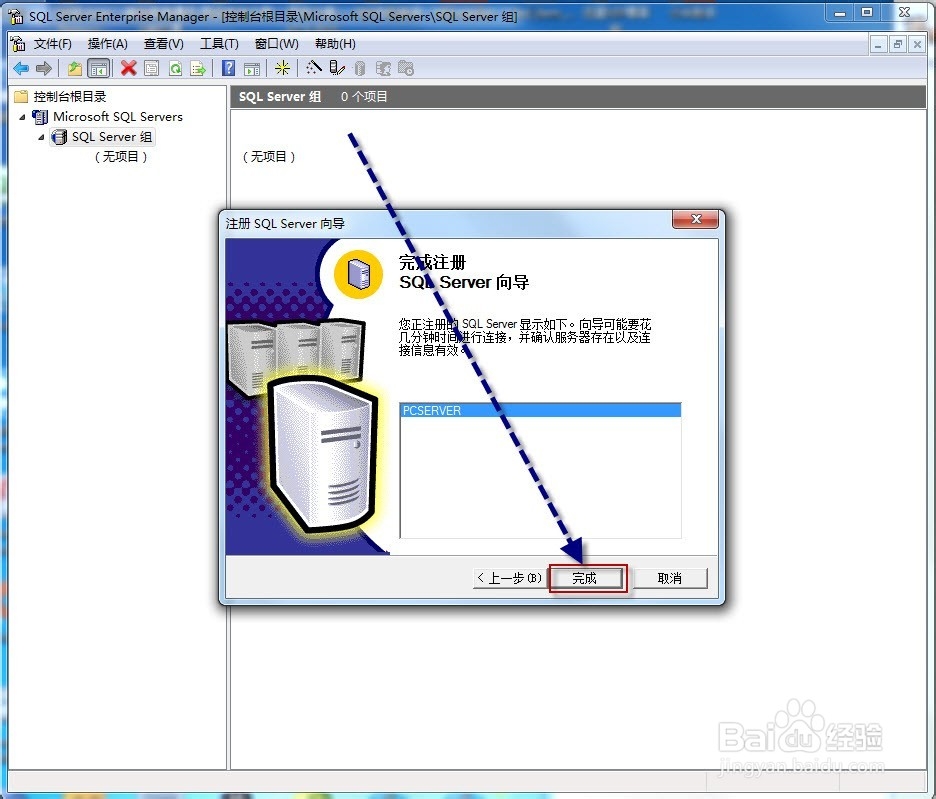936x799 pixels.
Task: Click the Enterprise Manager title bar icon
Action: [16, 16]
